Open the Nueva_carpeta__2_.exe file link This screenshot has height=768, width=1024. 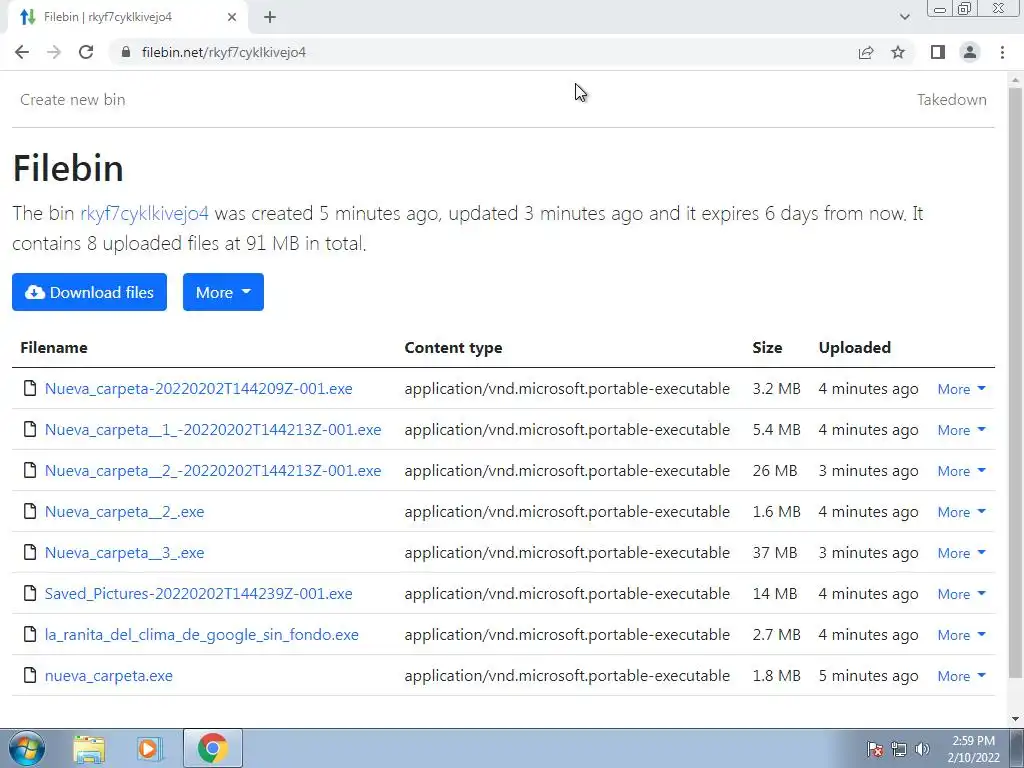point(124,512)
